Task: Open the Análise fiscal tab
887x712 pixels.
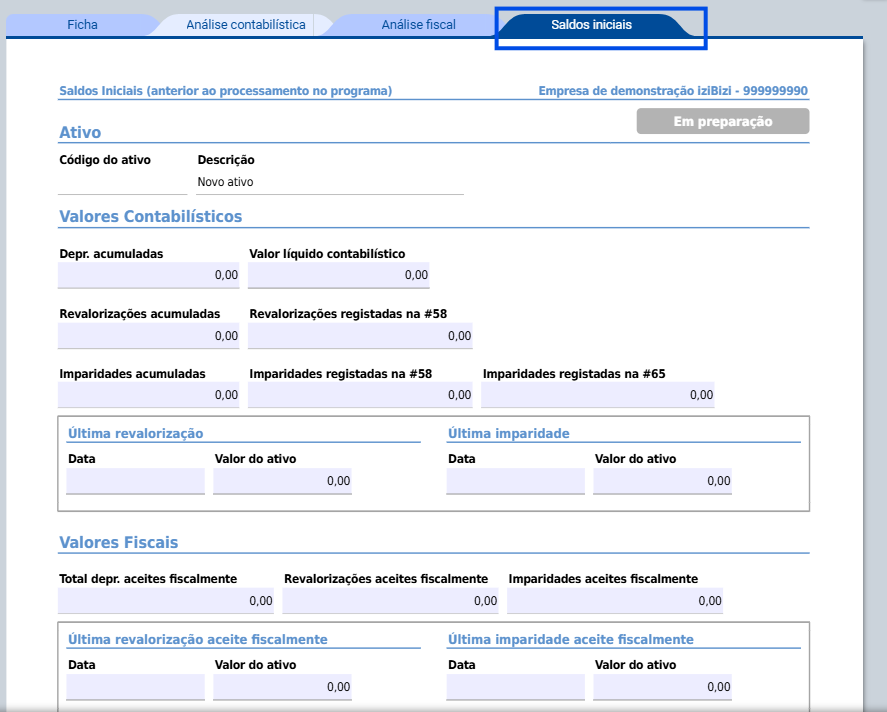Action: coord(418,25)
